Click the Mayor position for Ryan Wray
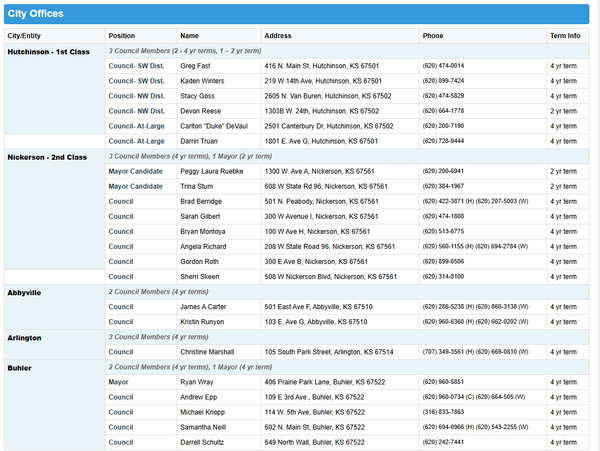This screenshot has height=451, width=600. [118, 382]
